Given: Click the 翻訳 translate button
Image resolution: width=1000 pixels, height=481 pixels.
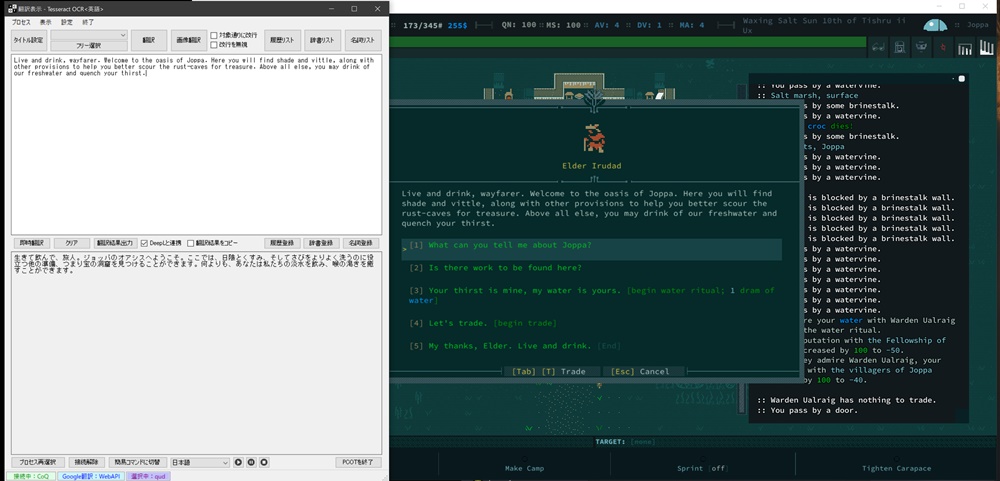Looking at the screenshot, I should coord(149,40).
